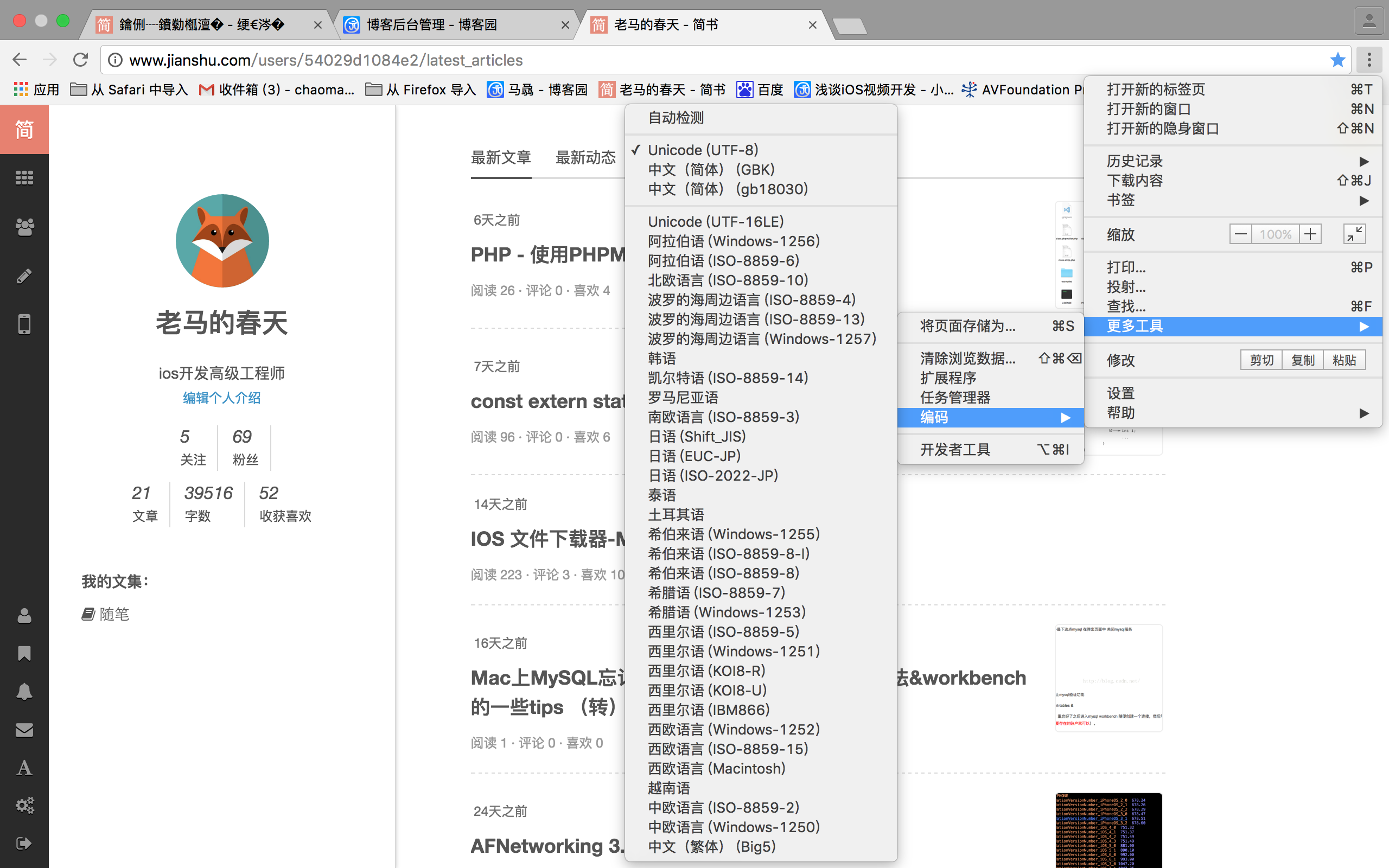Expand the 历史记录 submenu
The image size is (1389, 868).
[x=1233, y=161]
